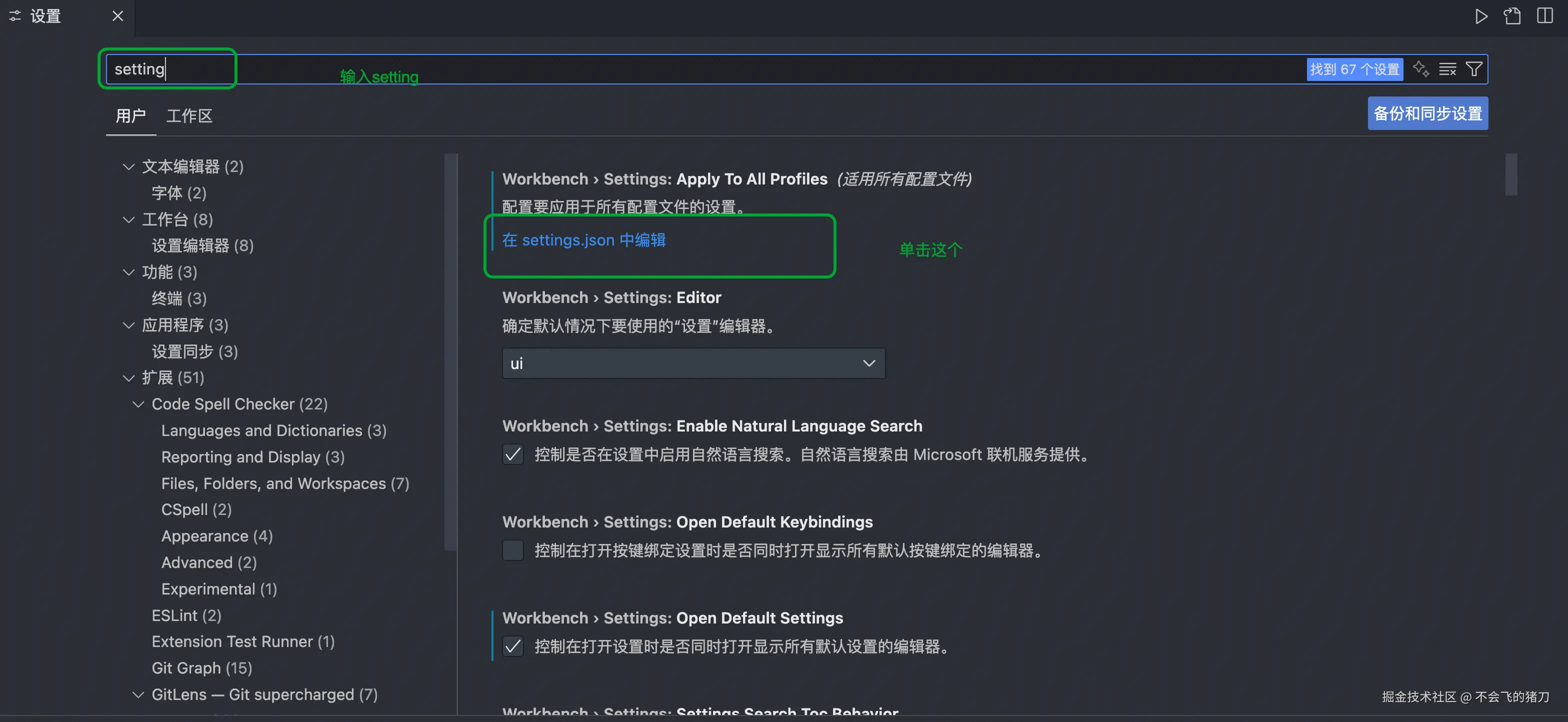Click the clear search input icon

tap(1447, 69)
